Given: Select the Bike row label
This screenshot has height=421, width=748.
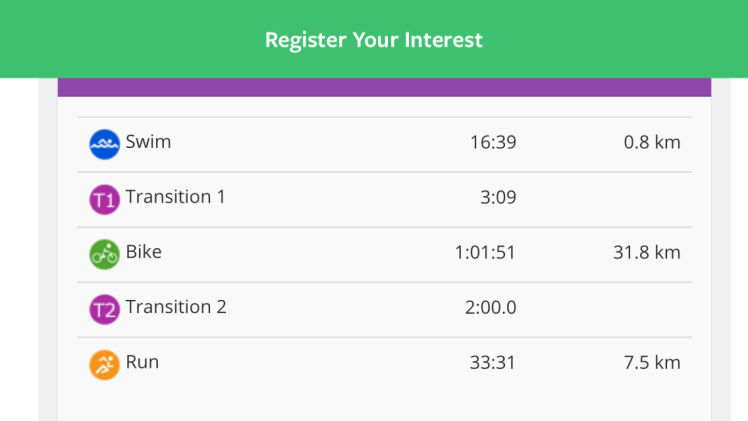Looking at the screenshot, I should tap(144, 252).
